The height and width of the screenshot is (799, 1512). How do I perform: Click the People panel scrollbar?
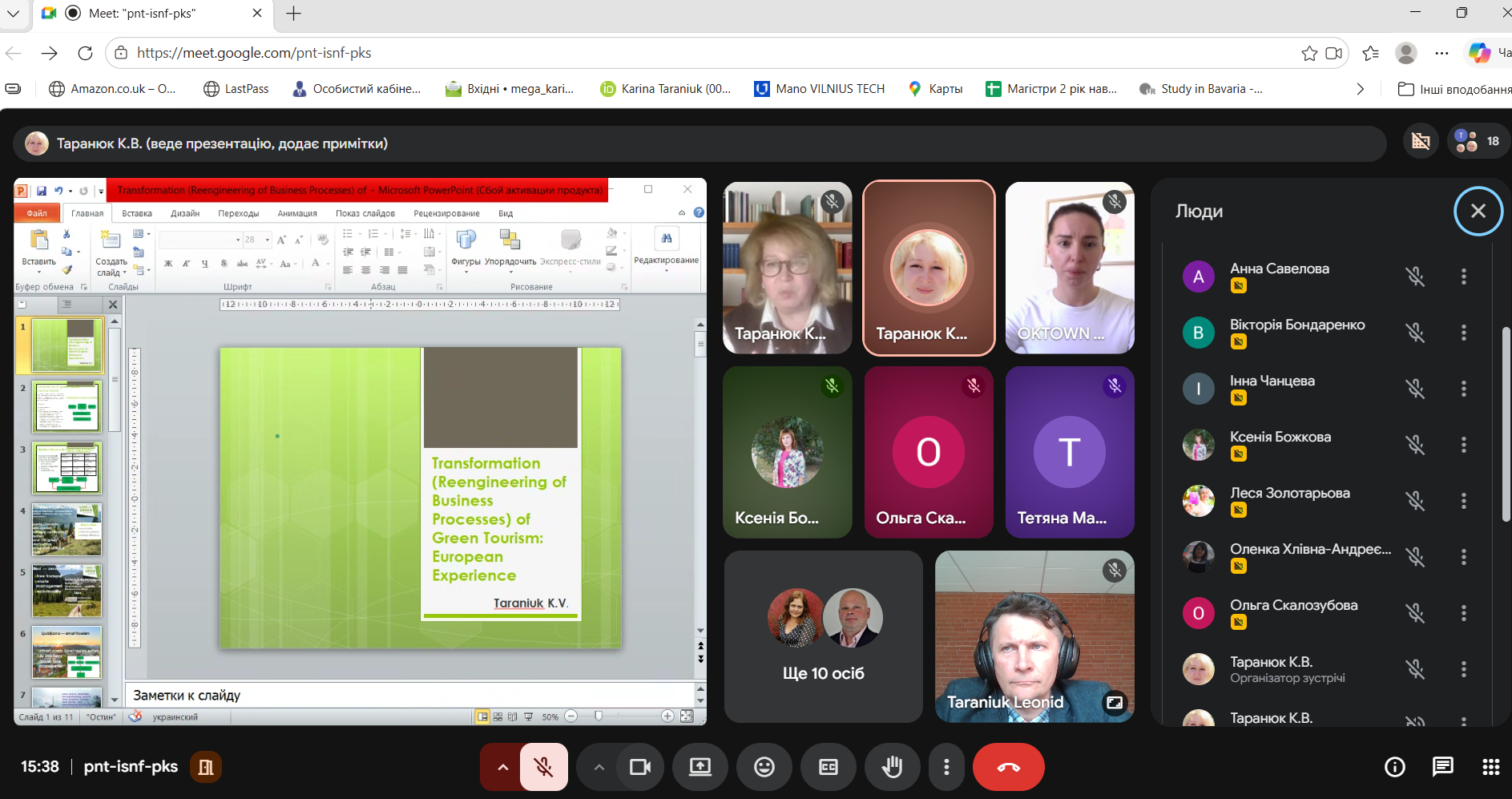coord(1506,425)
